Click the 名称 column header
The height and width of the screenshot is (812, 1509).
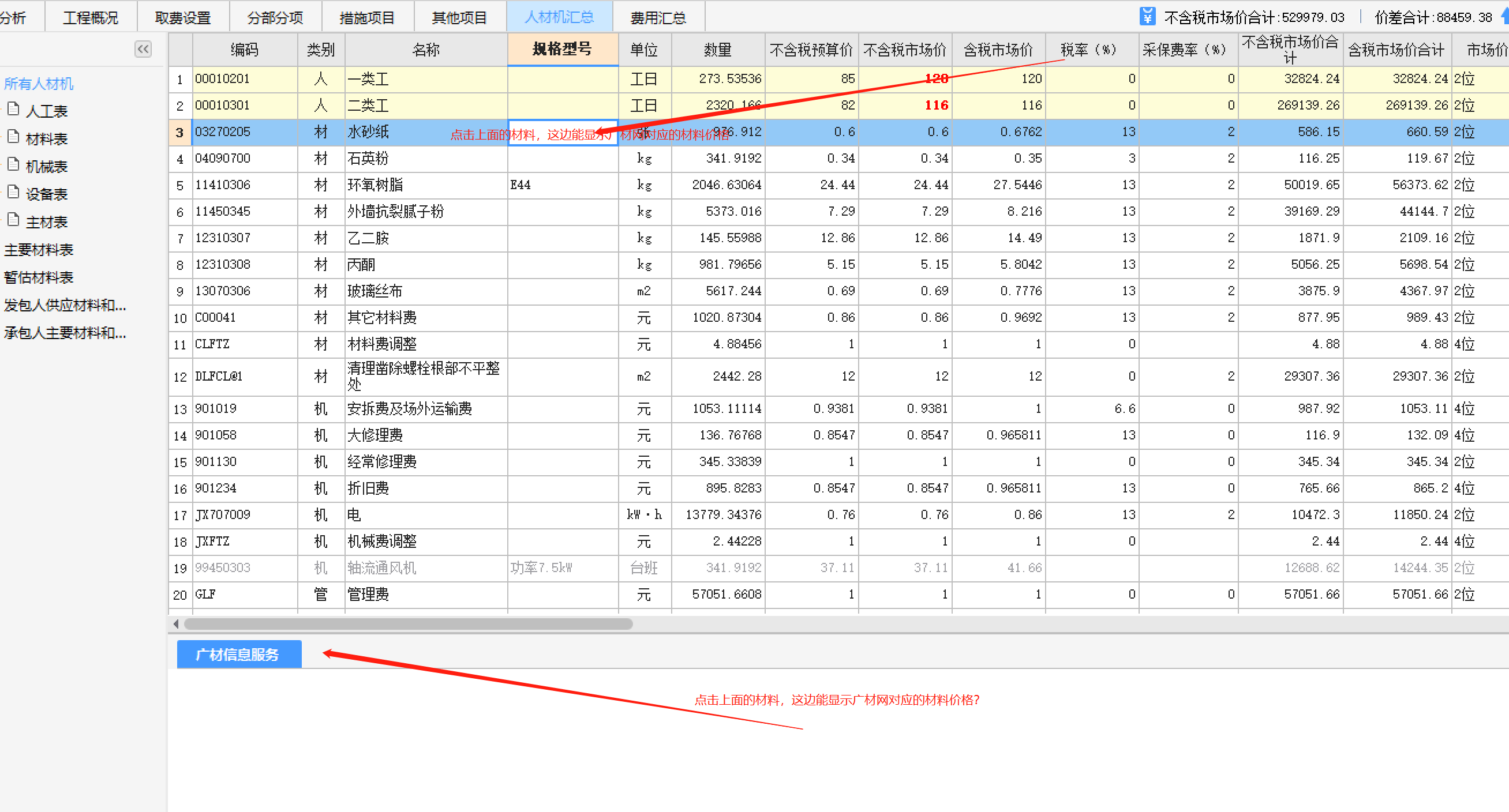(426, 50)
